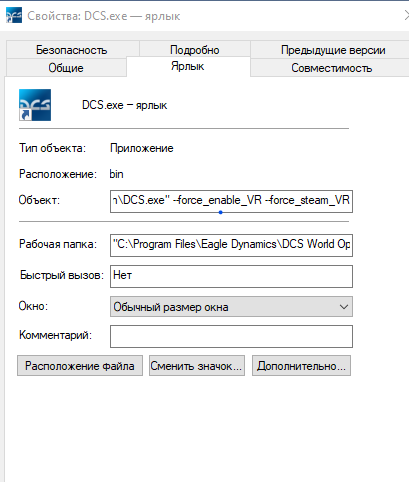The height and width of the screenshot is (482, 409).
Task: Go to the Общие tab
Action: pyautogui.click(x=66, y=68)
